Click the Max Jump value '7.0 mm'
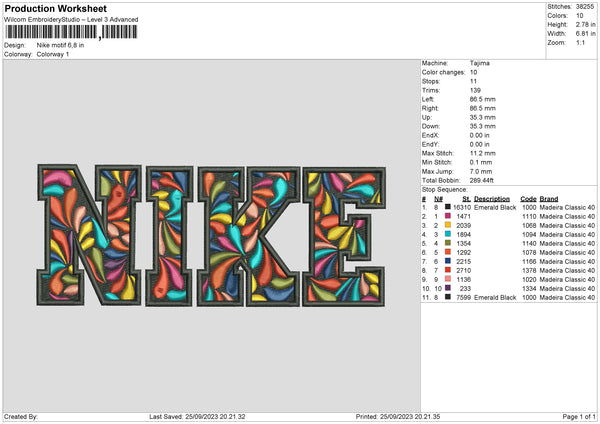600x424 pixels. [481, 171]
